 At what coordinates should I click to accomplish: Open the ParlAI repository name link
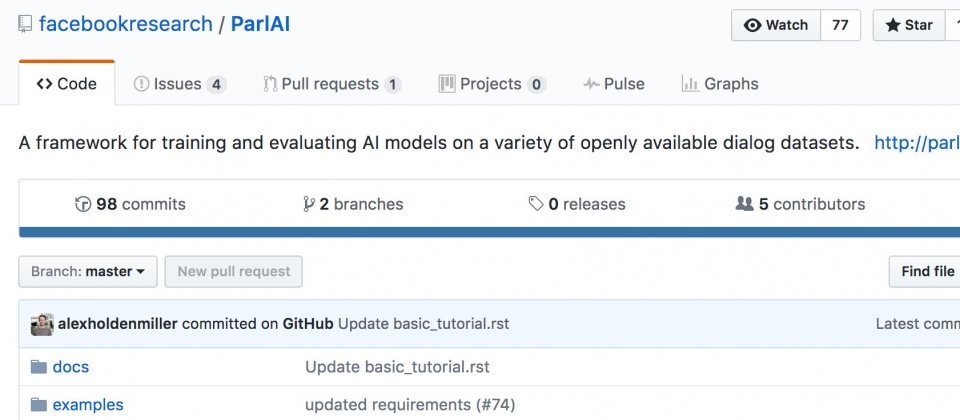click(260, 24)
